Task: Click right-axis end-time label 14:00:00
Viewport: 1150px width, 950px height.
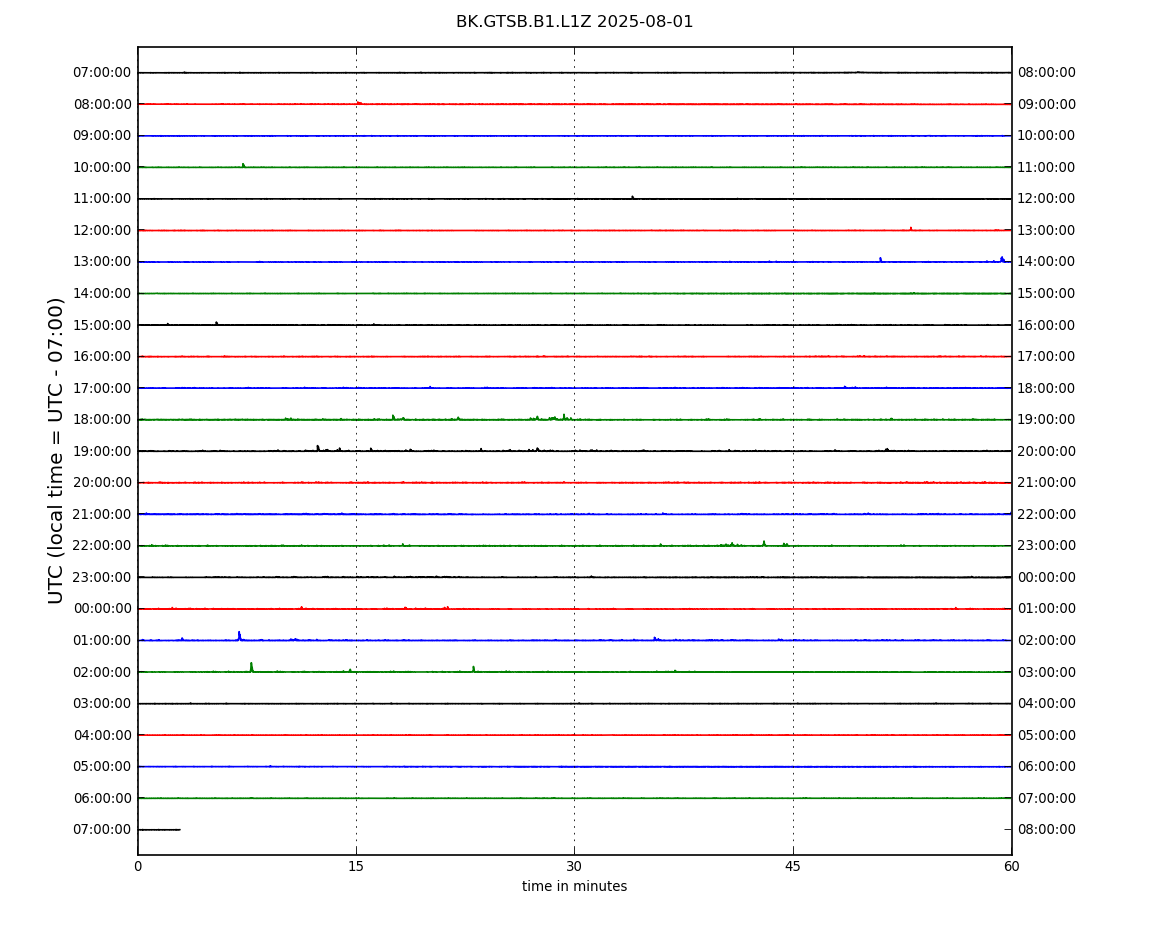Action: click(1047, 262)
